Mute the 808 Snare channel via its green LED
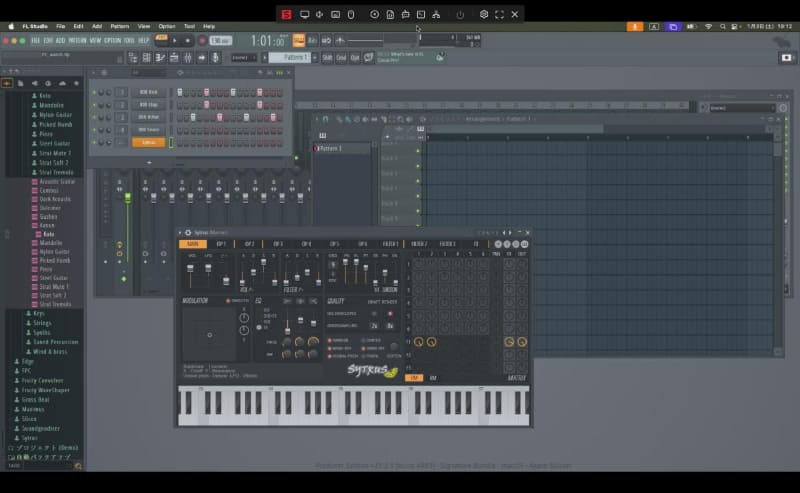Image resolution: width=800 pixels, height=493 pixels. [94, 130]
